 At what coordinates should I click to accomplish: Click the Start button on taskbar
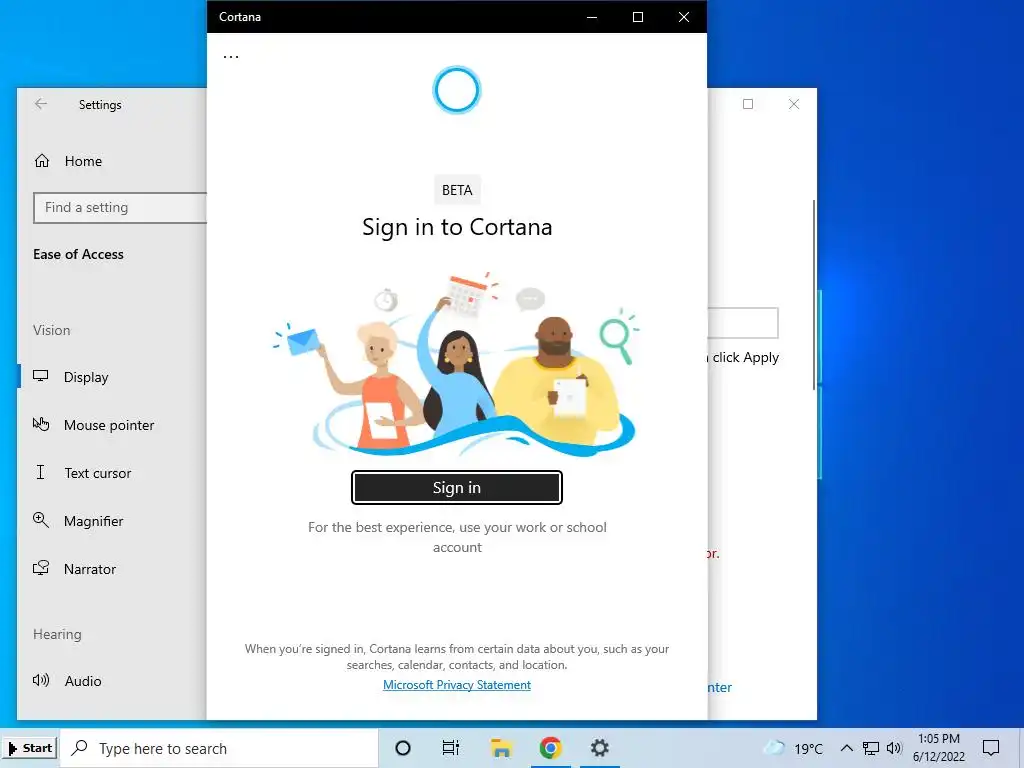pos(30,748)
